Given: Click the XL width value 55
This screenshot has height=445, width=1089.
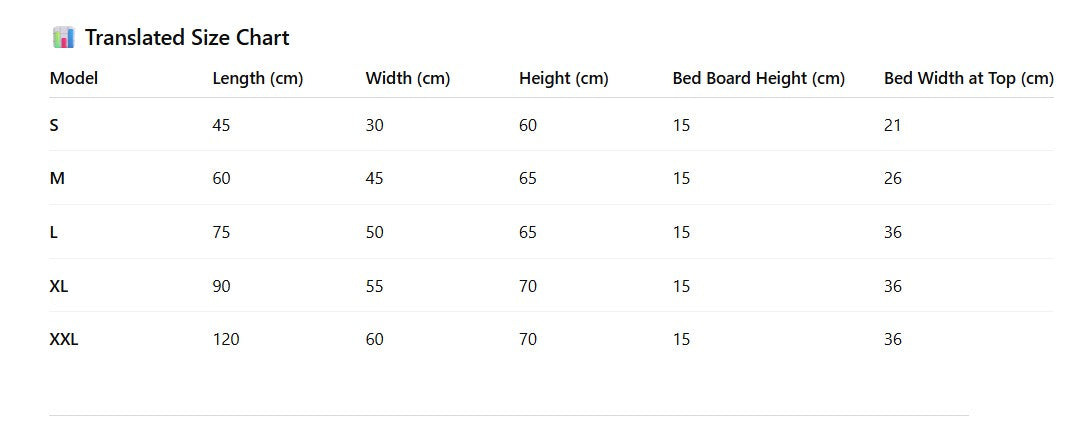Looking at the screenshot, I should tap(374, 286).
